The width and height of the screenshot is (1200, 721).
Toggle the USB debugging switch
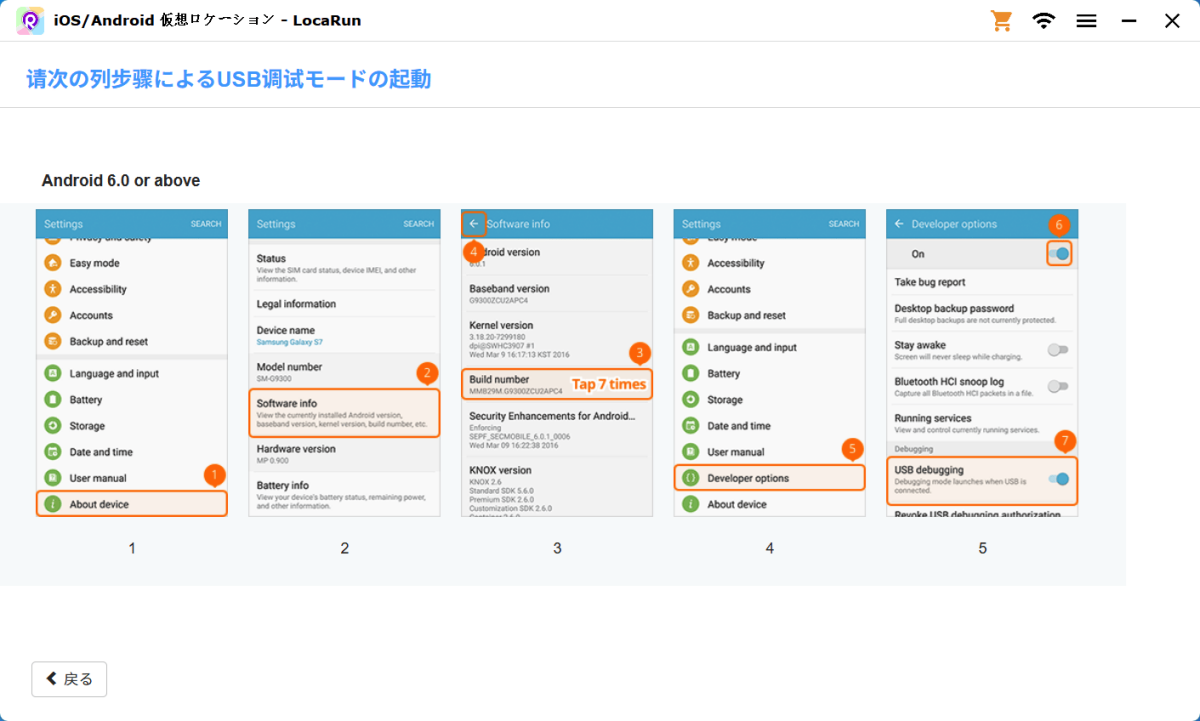tap(1058, 479)
